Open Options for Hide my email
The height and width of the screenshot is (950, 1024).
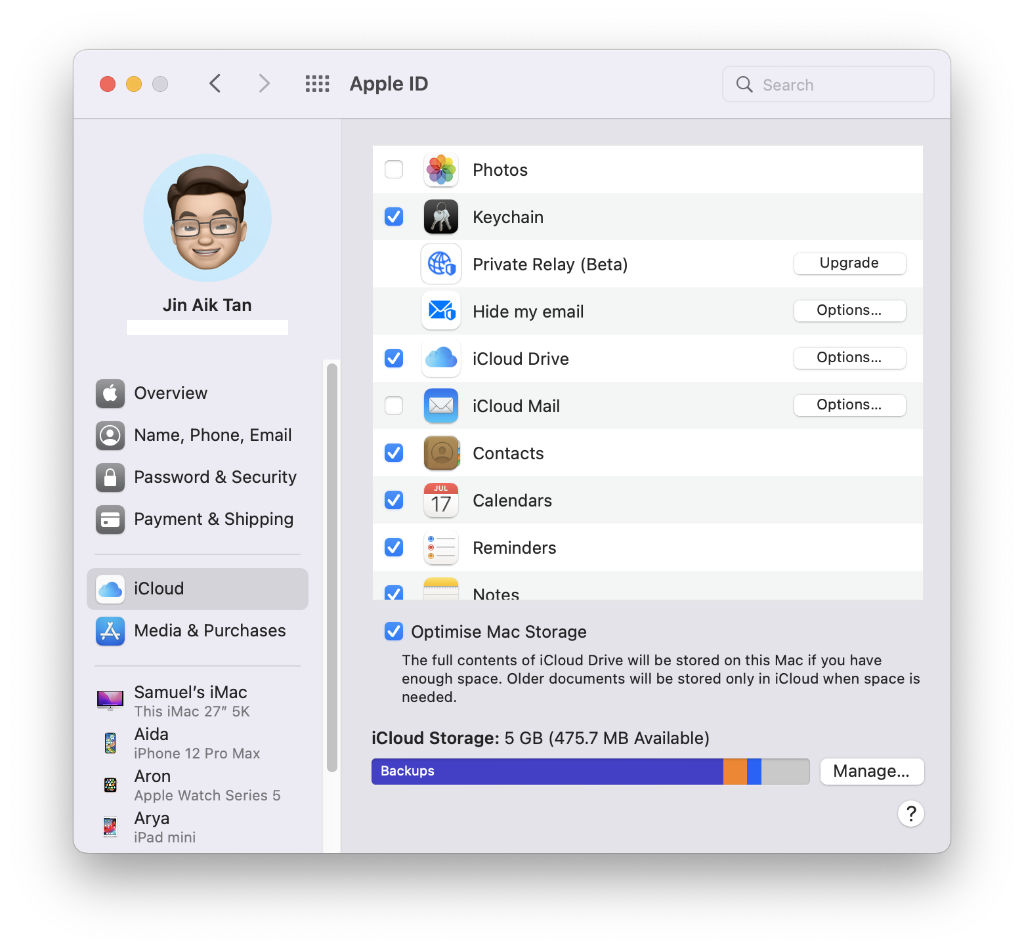point(849,310)
